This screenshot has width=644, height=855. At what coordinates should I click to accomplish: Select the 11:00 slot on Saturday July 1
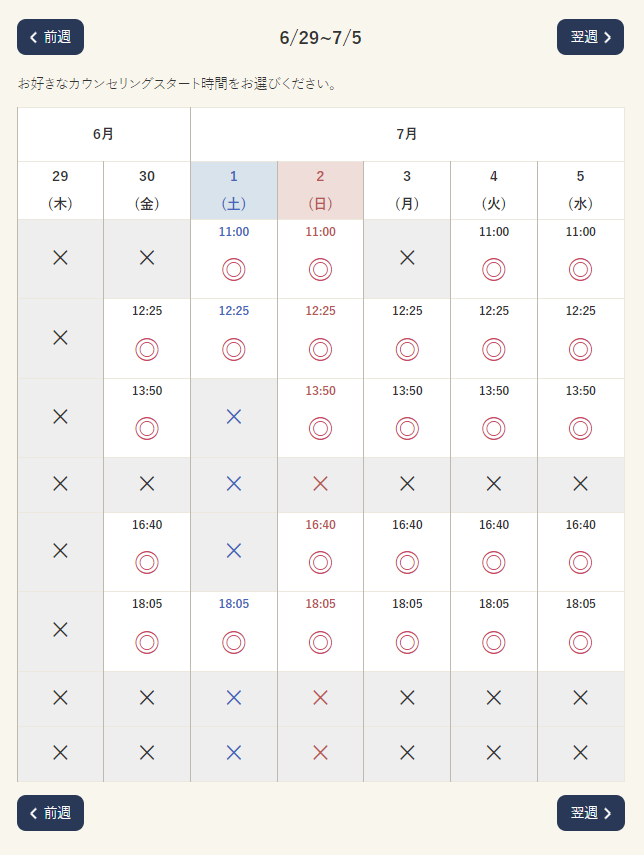[233, 259]
